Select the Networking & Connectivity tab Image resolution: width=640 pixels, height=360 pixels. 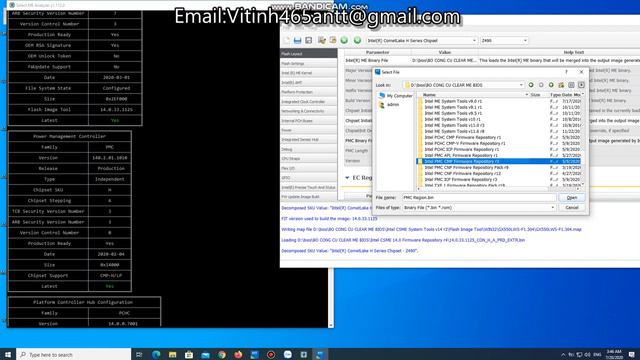click(x=309, y=111)
